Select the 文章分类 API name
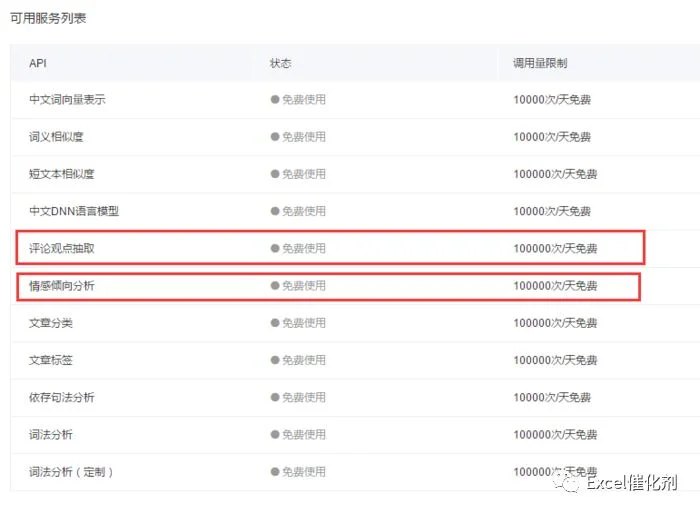Image resolution: width=700 pixels, height=513 pixels. [x=51, y=323]
